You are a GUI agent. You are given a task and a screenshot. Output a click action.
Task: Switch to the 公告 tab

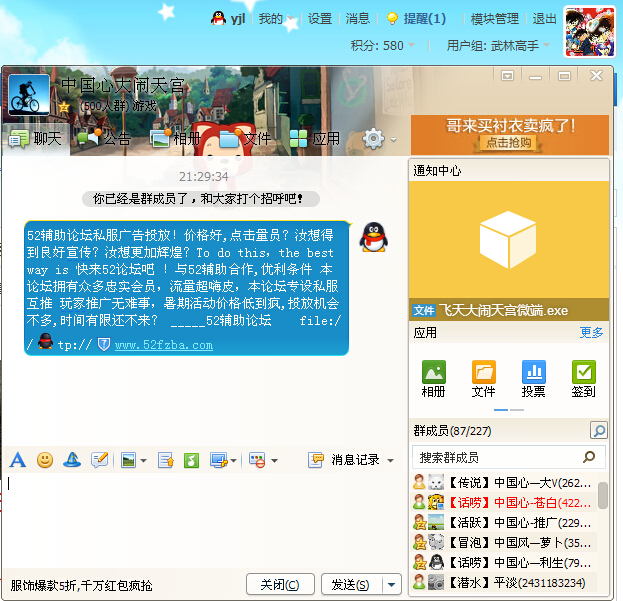tap(104, 139)
